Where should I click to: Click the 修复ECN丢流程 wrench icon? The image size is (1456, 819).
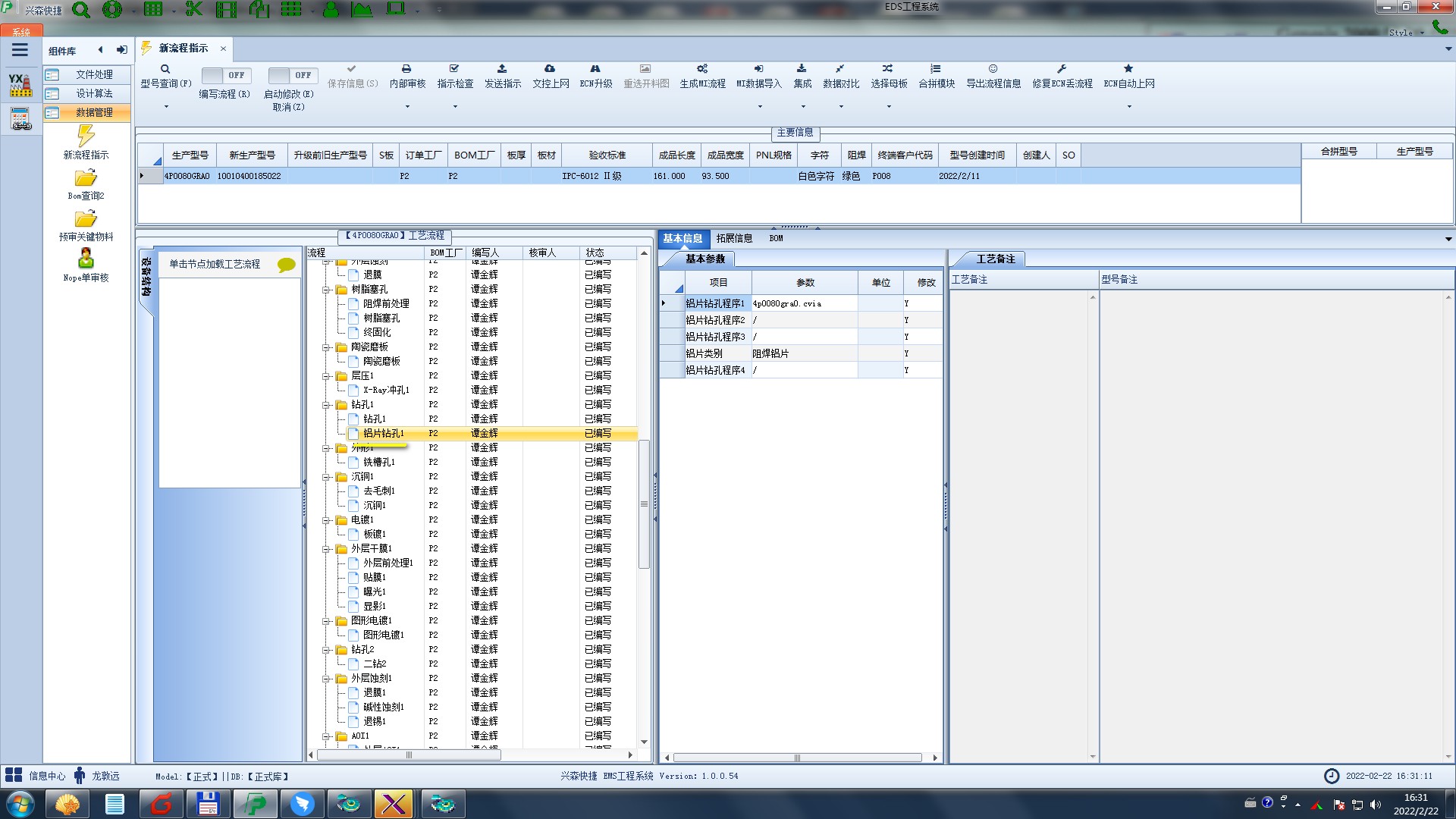(1062, 69)
